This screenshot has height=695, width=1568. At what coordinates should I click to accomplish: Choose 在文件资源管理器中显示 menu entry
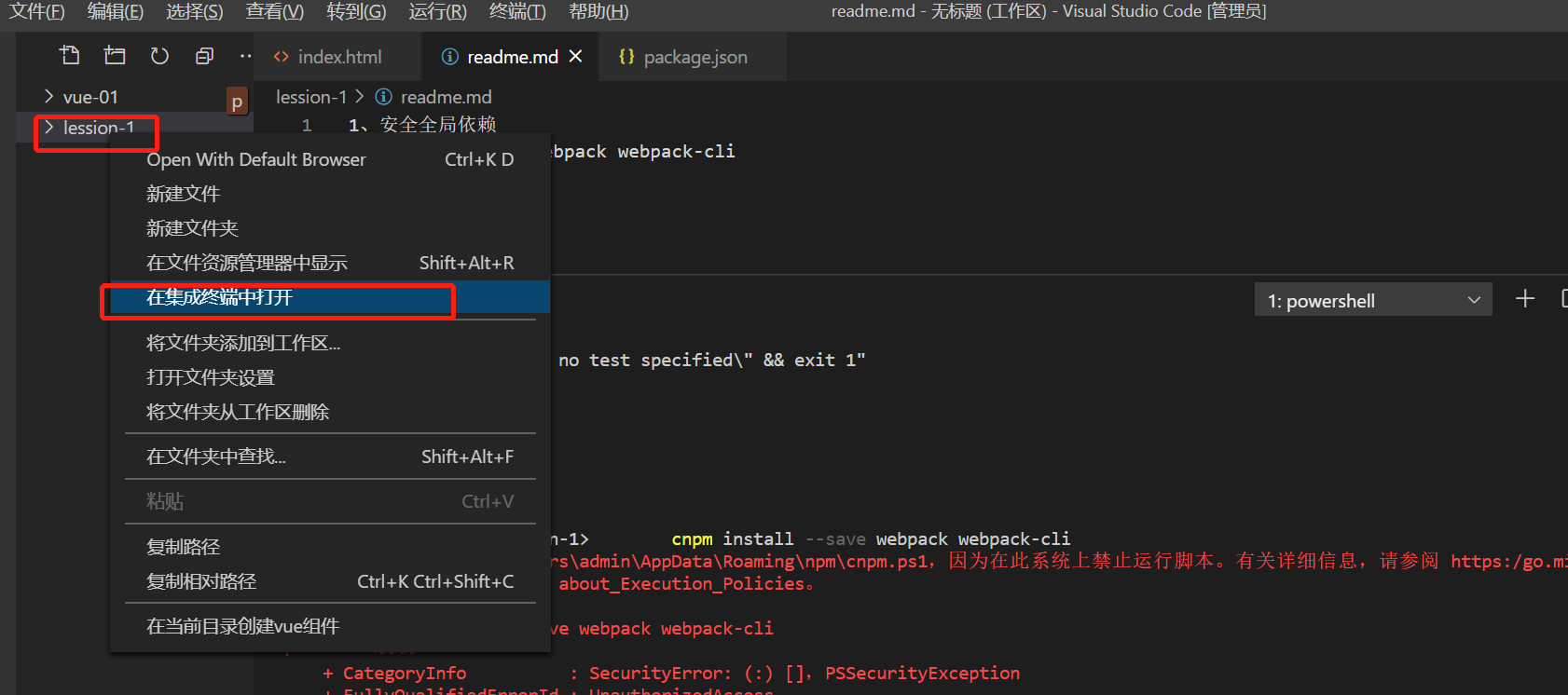(x=330, y=263)
